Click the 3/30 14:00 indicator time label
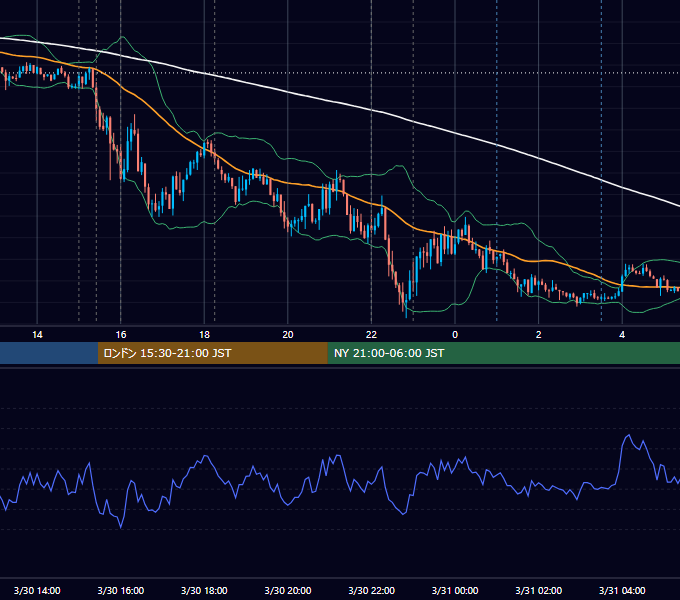Viewport: 680px width, 600px height. pos(37,590)
